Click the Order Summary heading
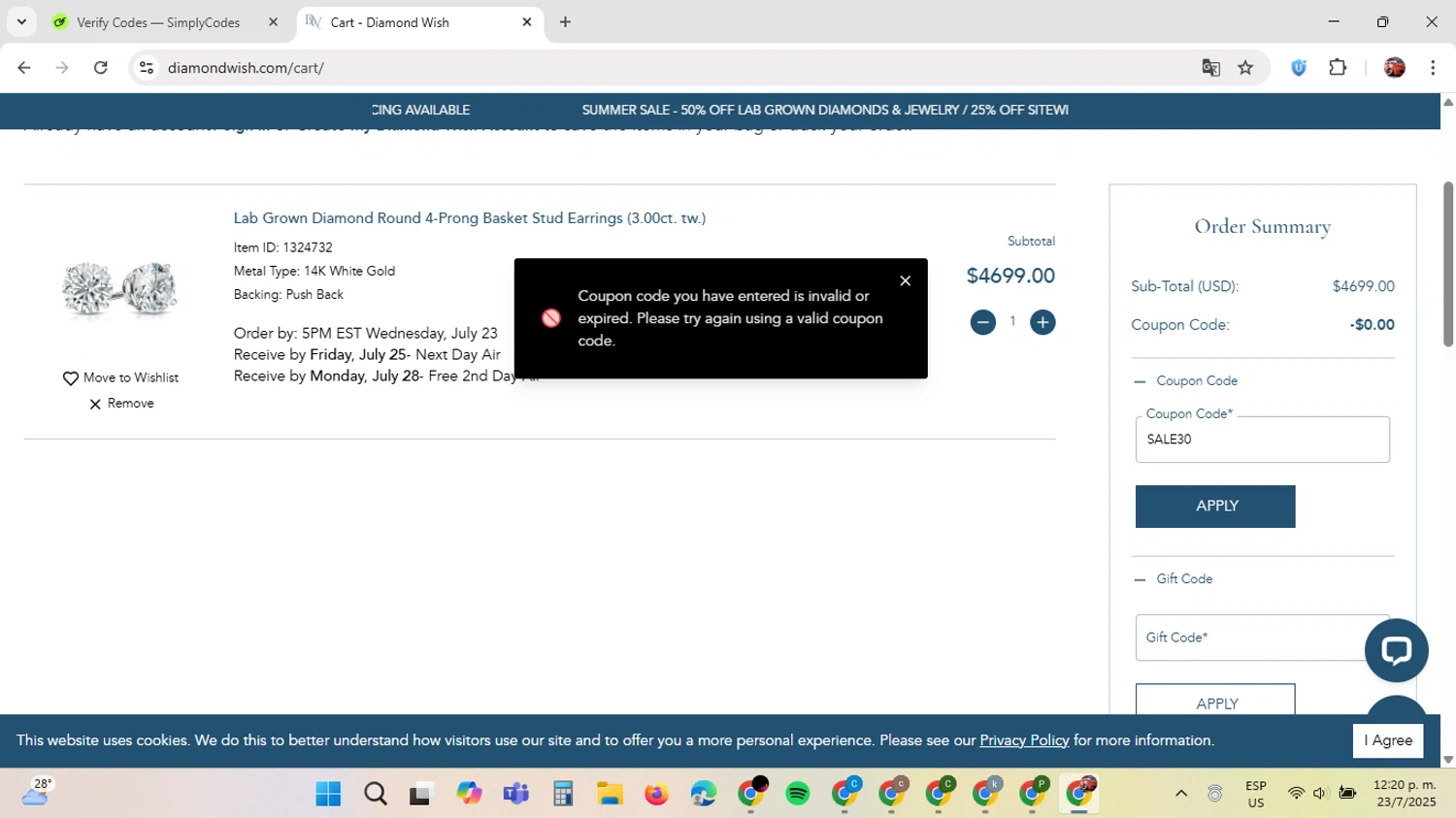Image resolution: width=1456 pixels, height=818 pixels. [1262, 227]
